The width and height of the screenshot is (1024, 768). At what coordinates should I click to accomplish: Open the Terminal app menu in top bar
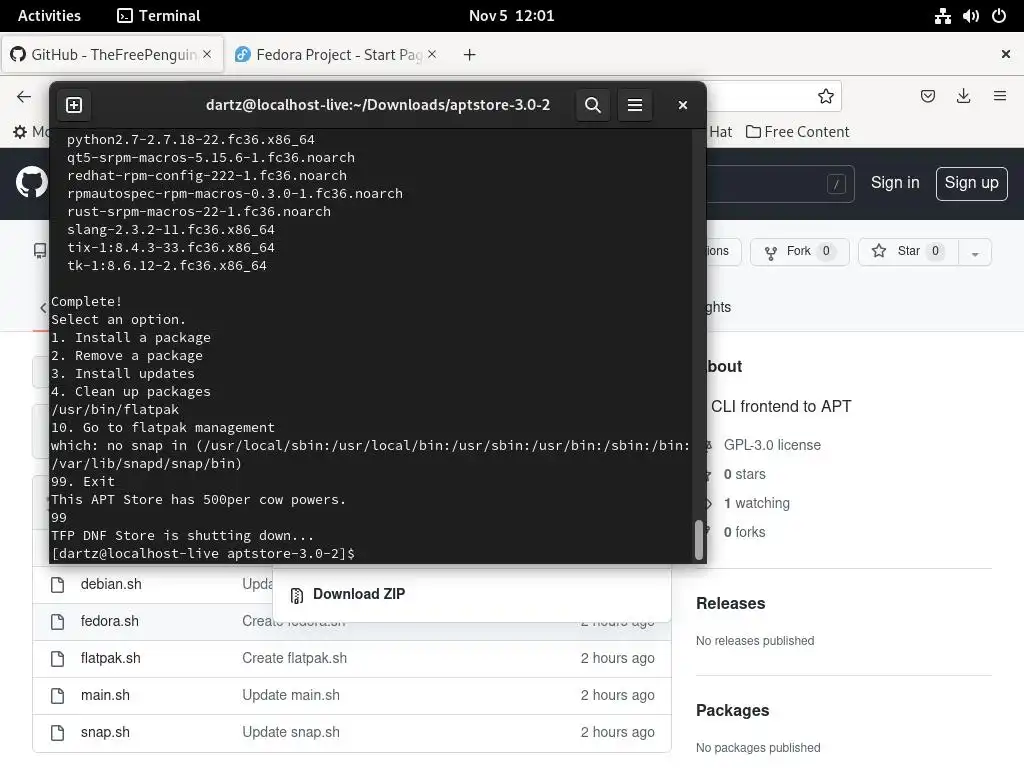(159, 16)
